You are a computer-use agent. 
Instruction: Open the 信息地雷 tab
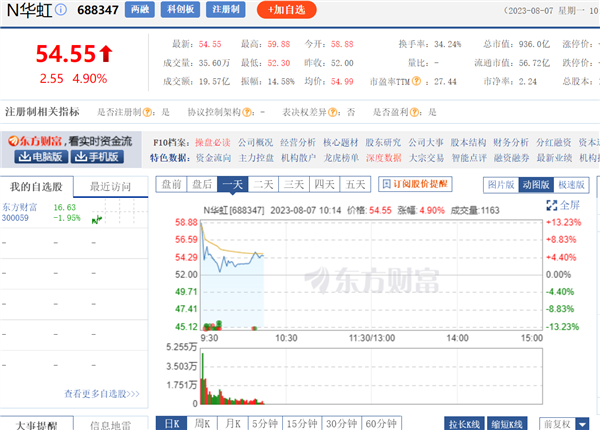111,424
